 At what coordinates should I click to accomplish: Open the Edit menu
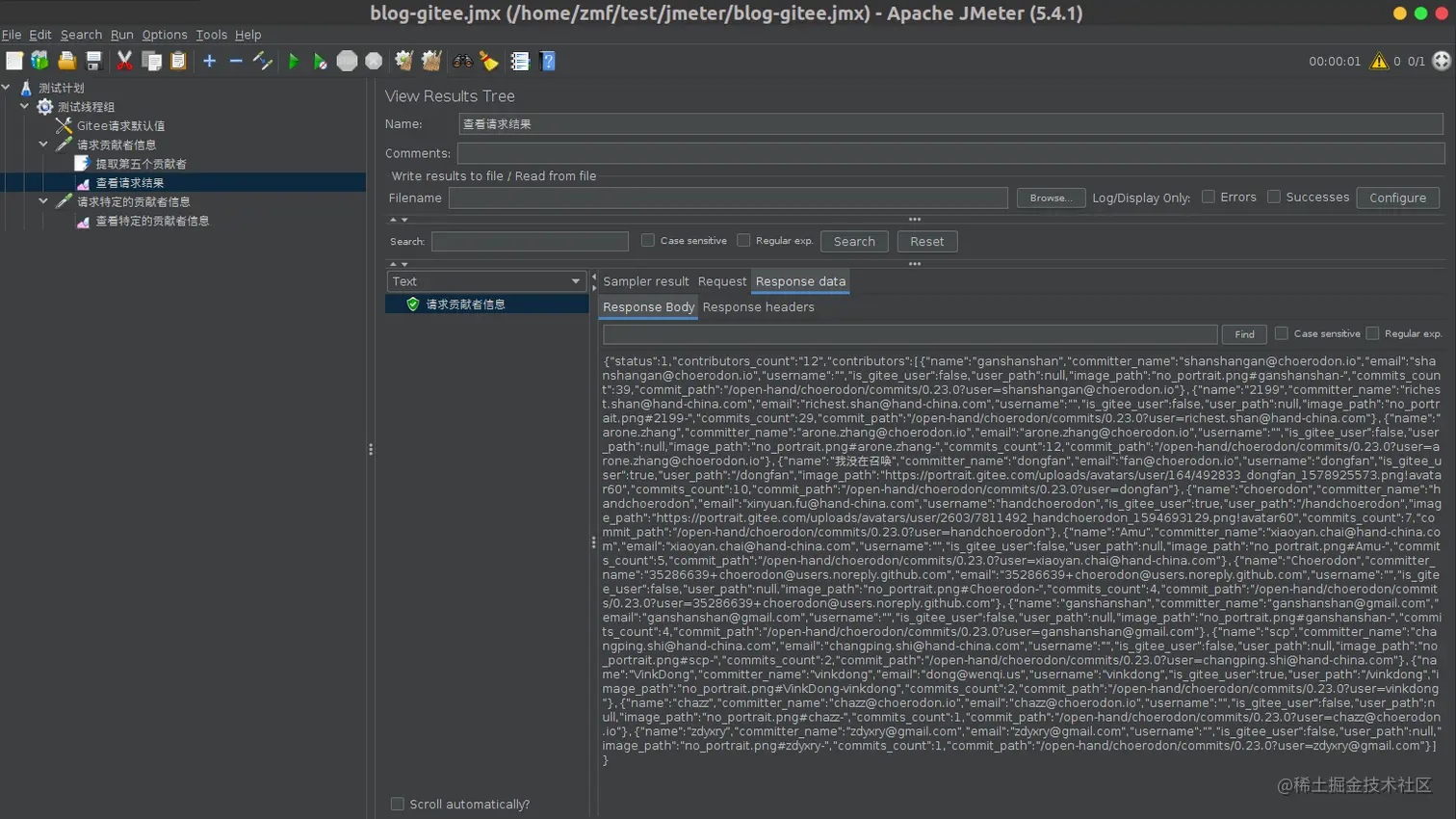40,35
